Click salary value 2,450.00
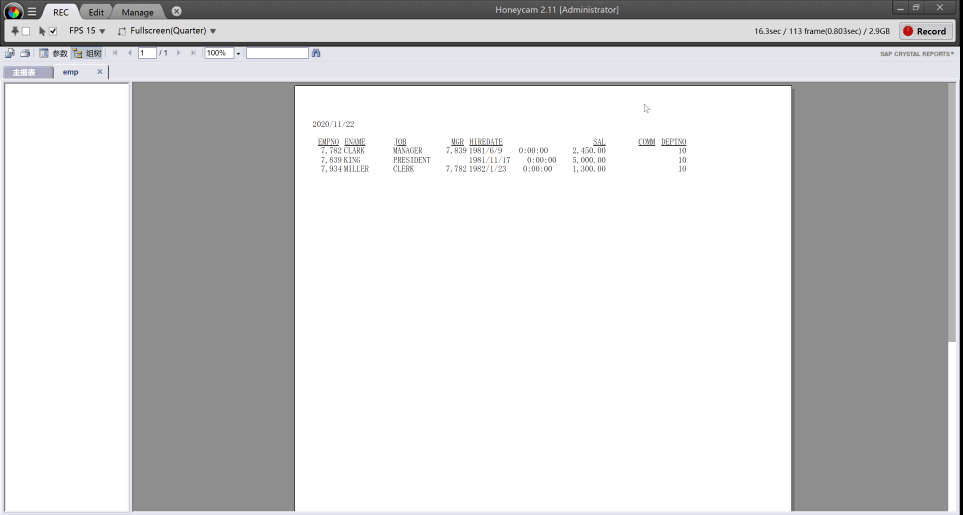The image size is (963, 515). coord(589,150)
